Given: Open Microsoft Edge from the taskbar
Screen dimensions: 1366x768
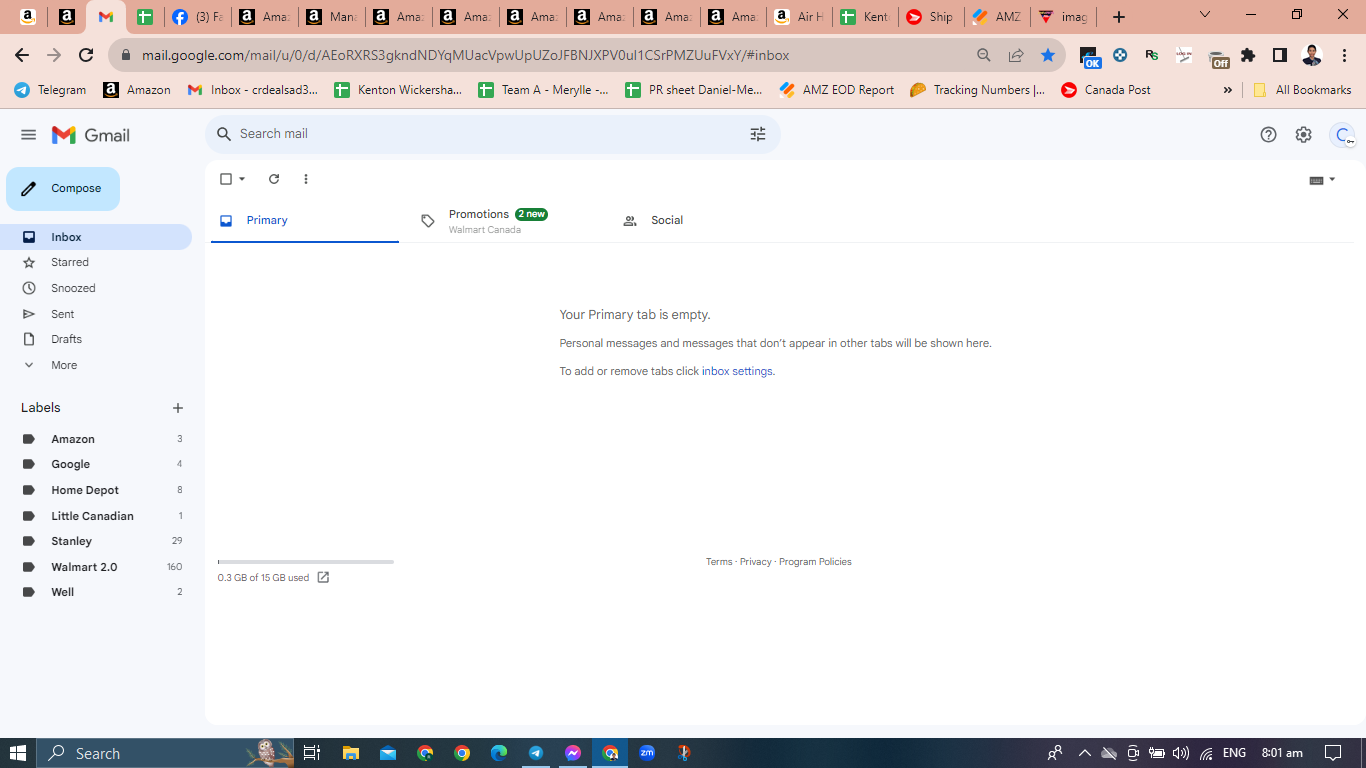Looking at the screenshot, I should coord(499,753).
